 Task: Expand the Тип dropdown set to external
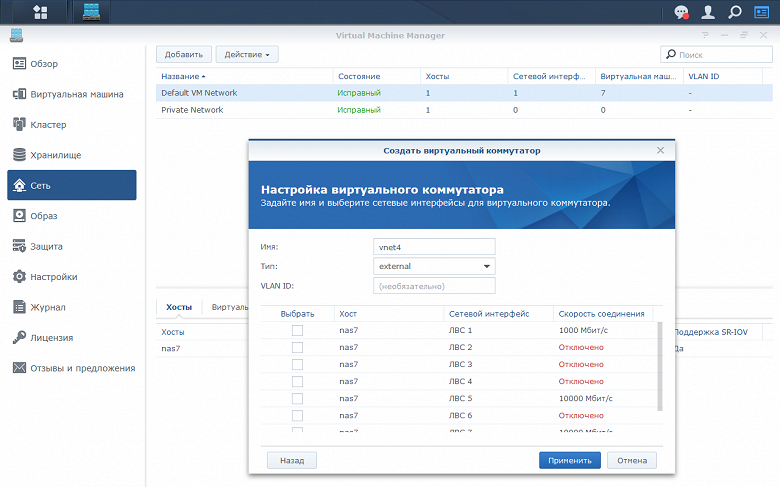click(434, 266)
